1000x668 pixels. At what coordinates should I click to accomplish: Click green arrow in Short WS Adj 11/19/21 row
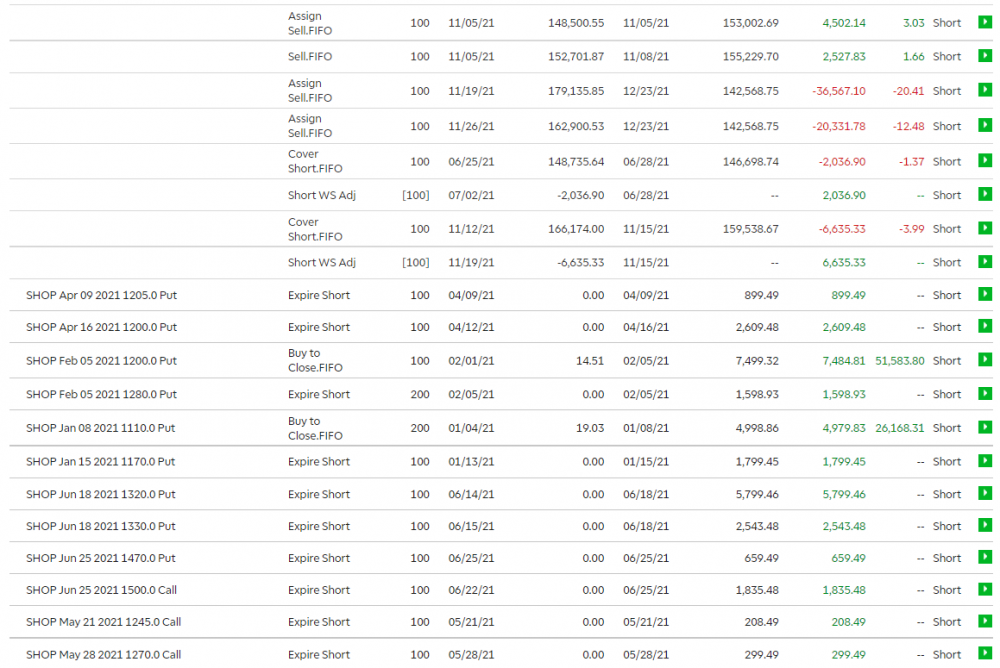point(985,262)
